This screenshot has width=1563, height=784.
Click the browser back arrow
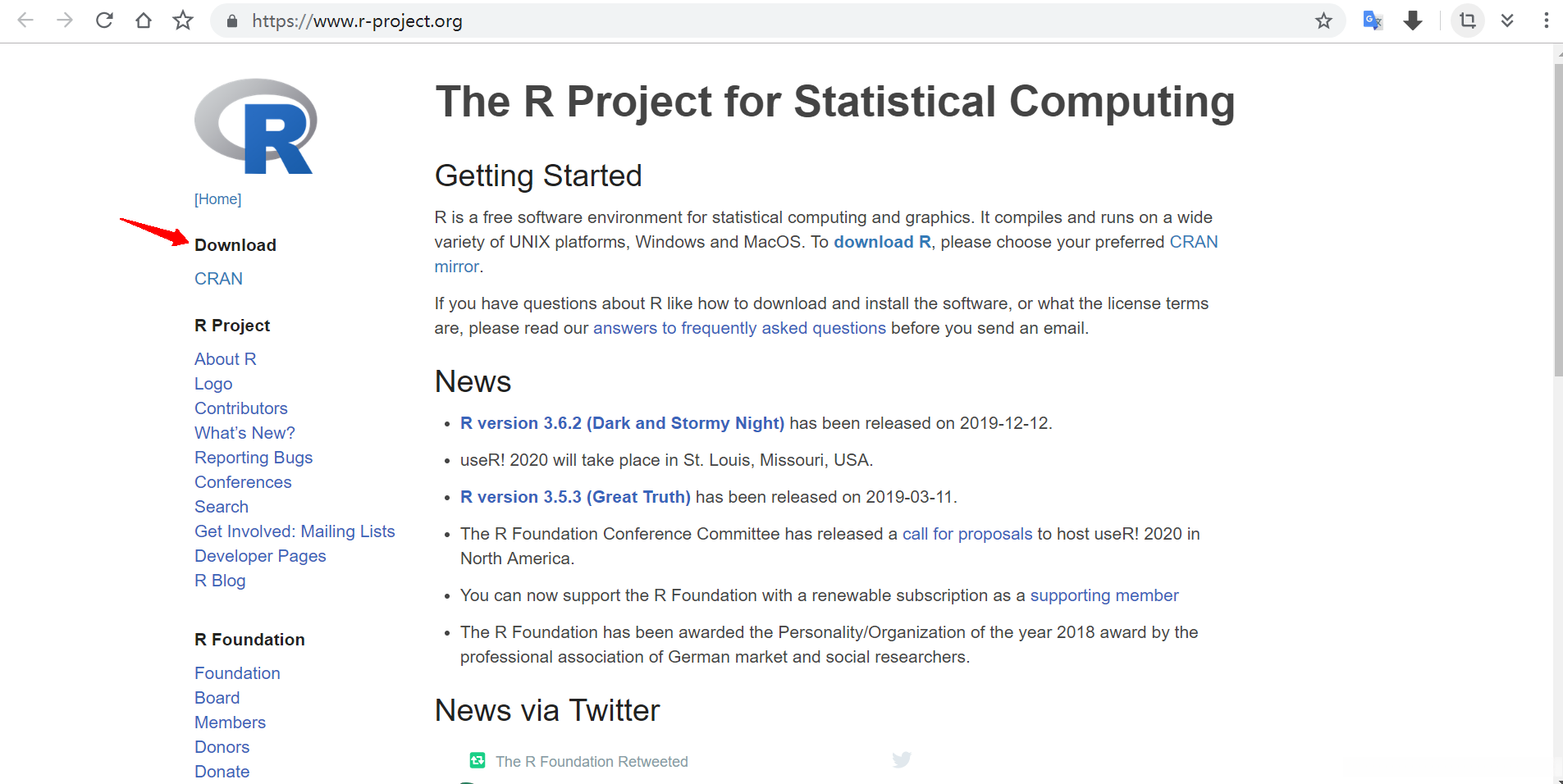25,21
